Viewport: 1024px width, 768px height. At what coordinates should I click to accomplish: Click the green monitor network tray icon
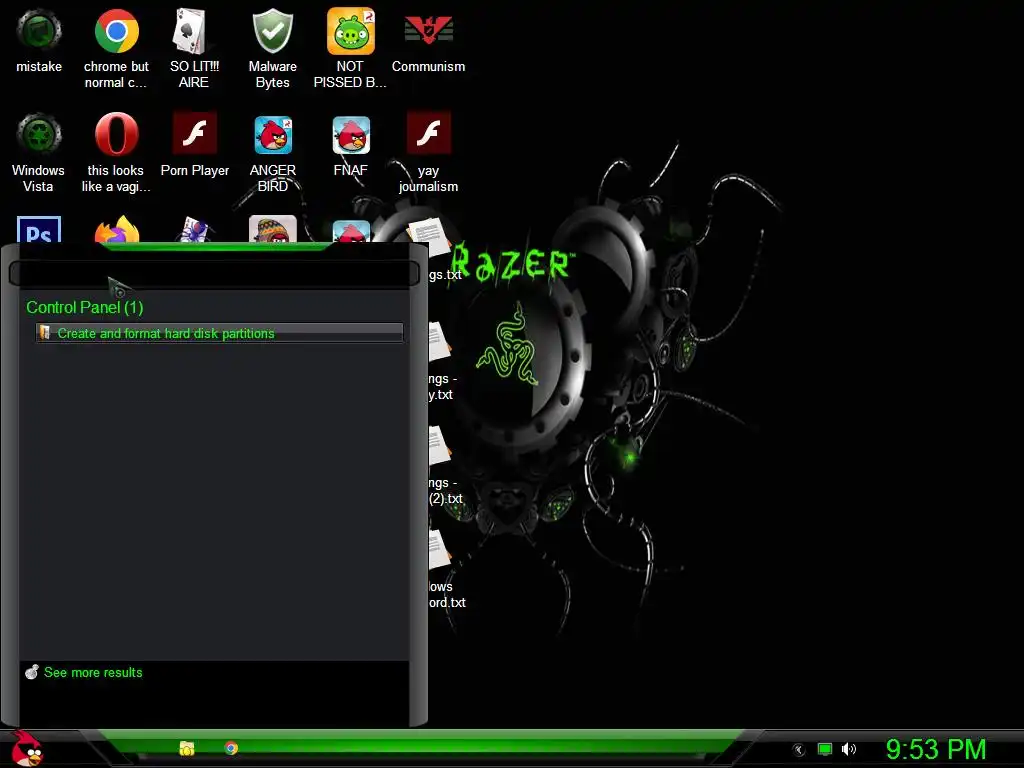click(825, 749)
